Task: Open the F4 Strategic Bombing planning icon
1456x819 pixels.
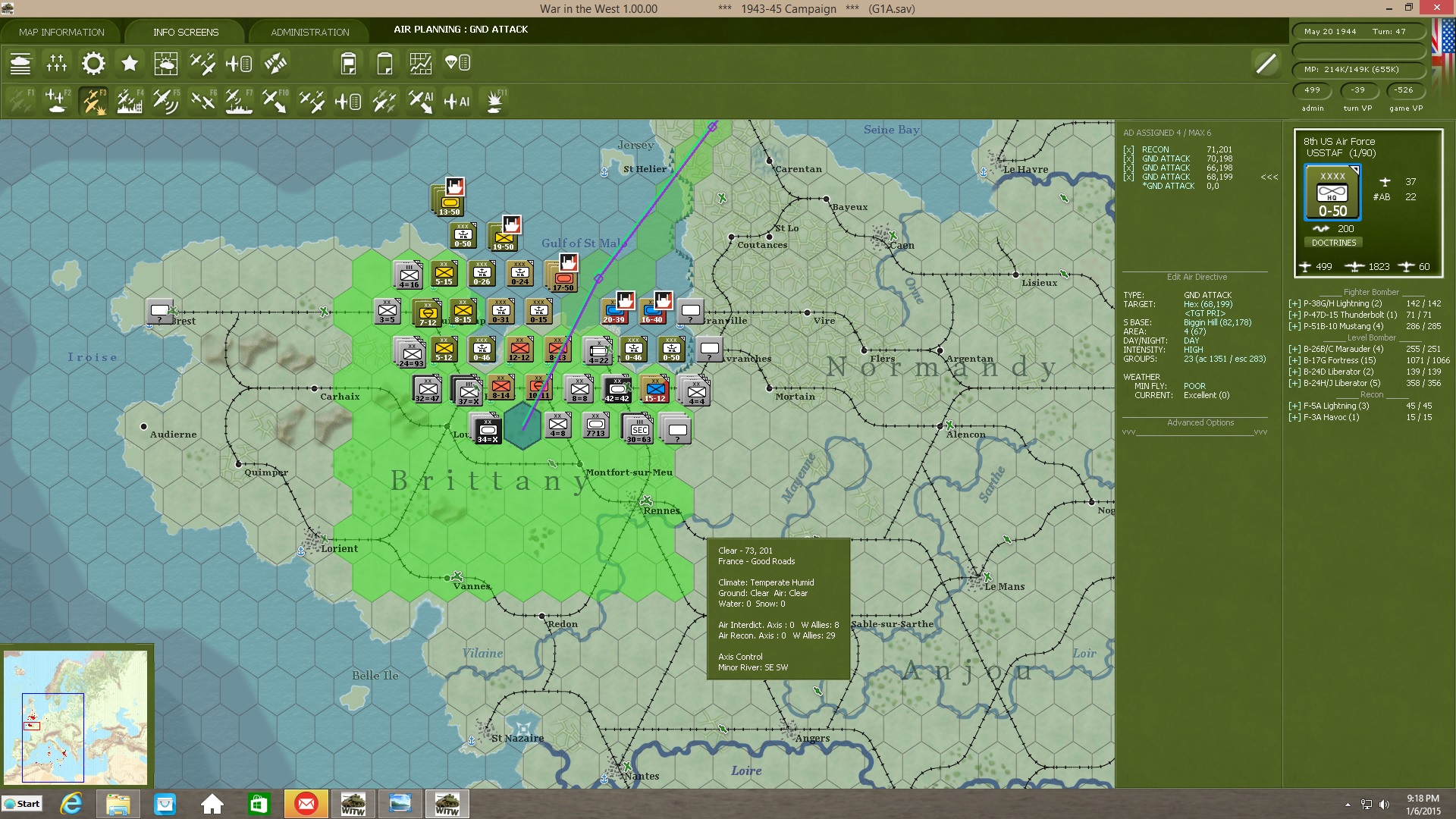Action: pos(130,101)
